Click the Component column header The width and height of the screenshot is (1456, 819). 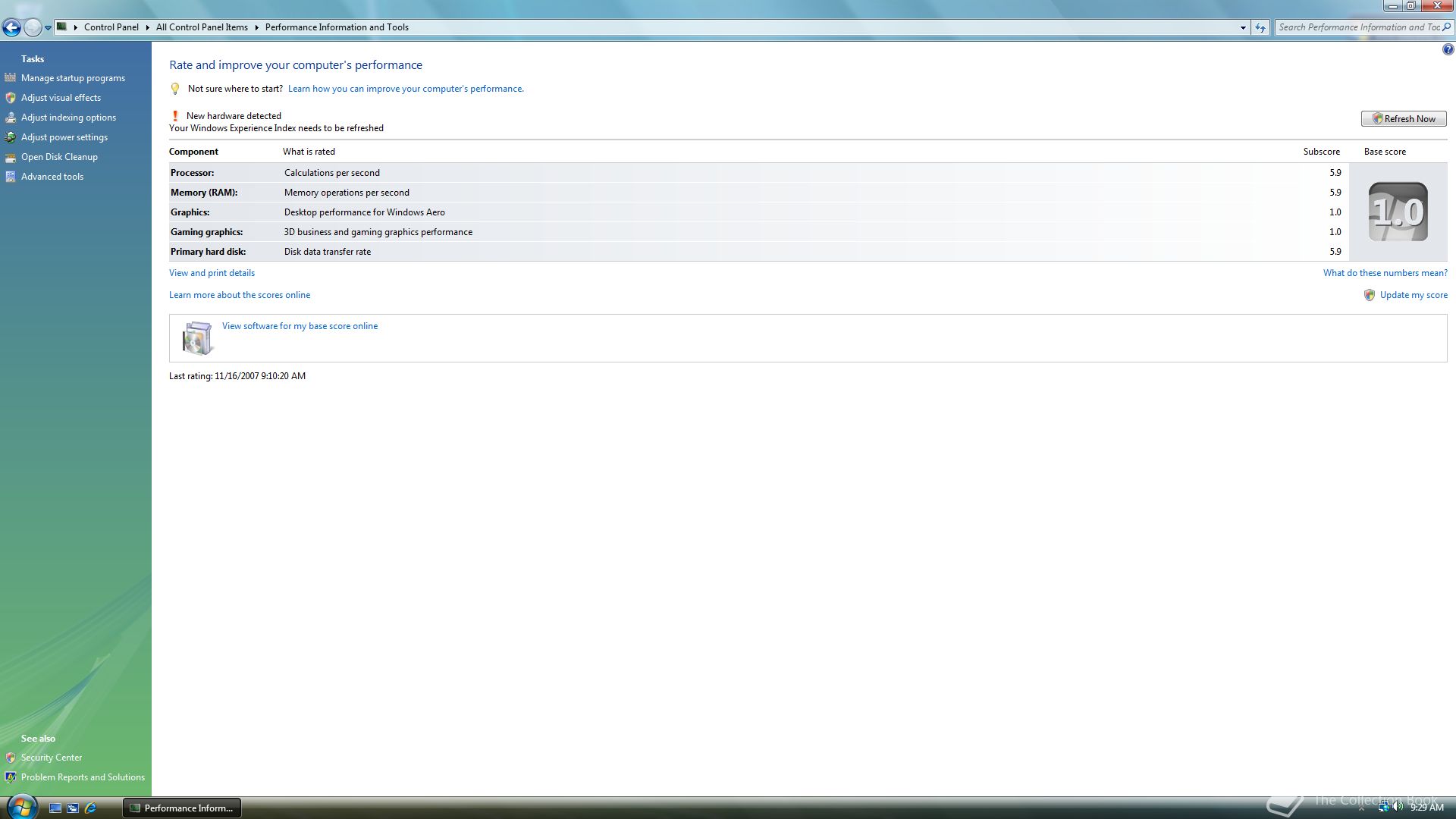tap(193, 152)
